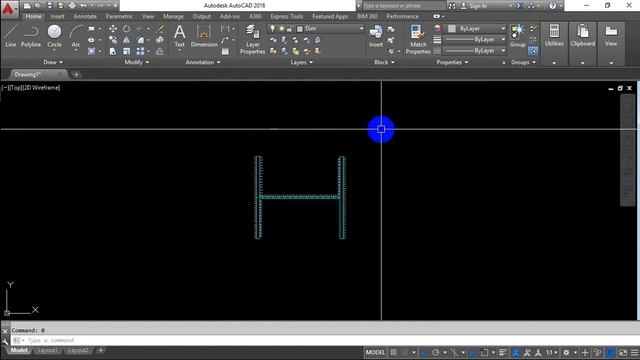
Task: Click the Save icon in quick access toolbar
Action: [x=50, y=6]
